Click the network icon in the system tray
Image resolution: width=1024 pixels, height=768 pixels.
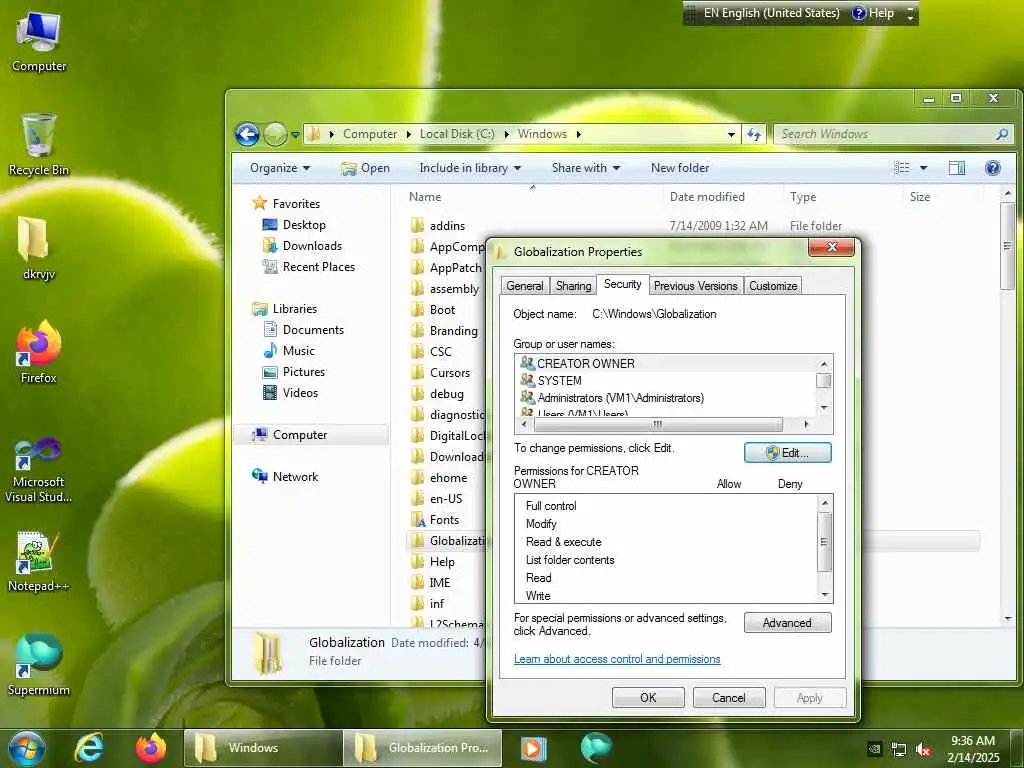click(899, 750)
